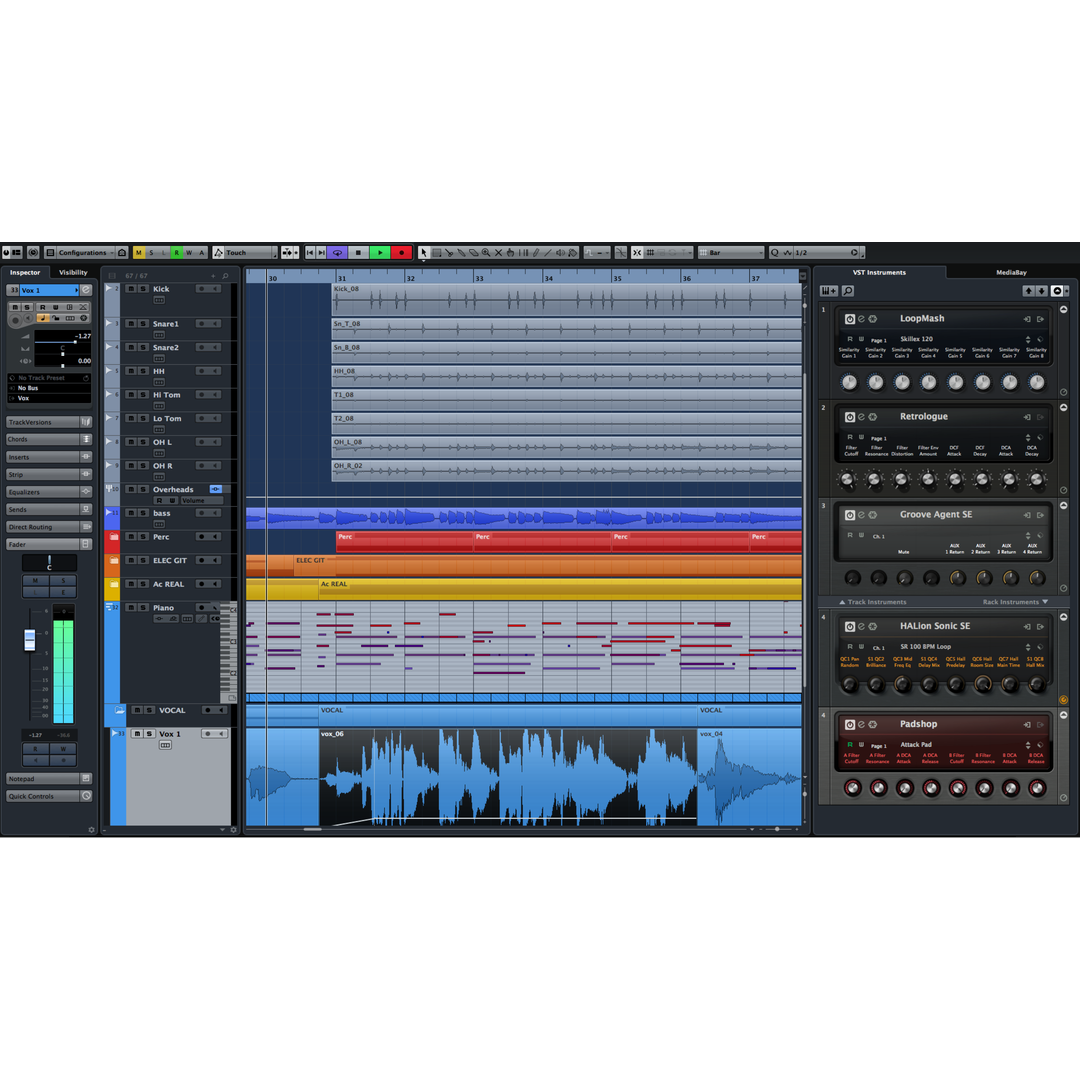Solo the Snare1 track
This screenshot has width=1080, height=1080.
coord(144,324)
